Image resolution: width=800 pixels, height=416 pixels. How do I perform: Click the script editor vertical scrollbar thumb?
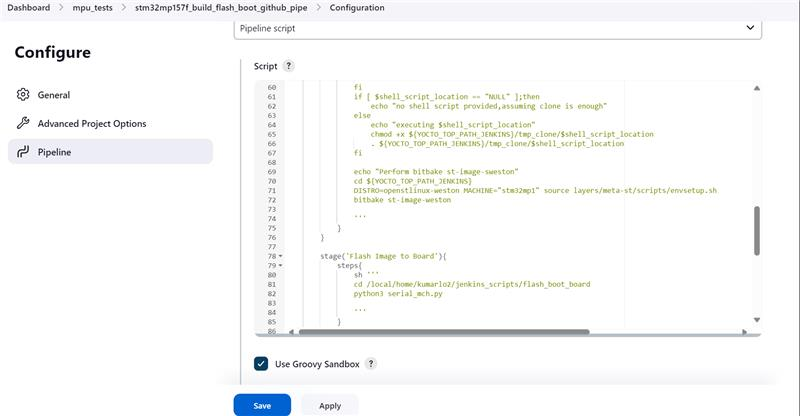[756, 230]
